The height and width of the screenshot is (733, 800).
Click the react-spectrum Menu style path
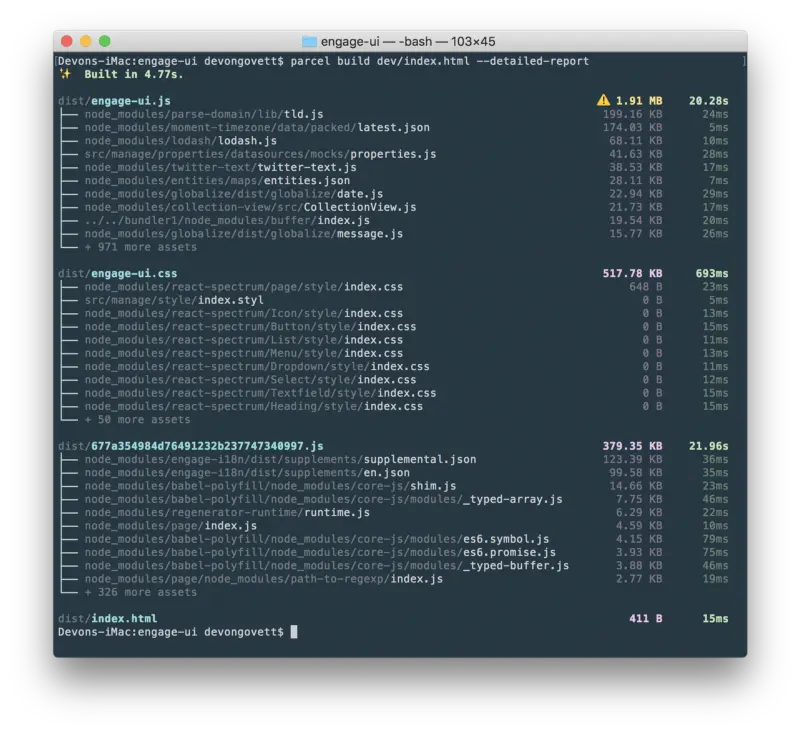(244, 353)
